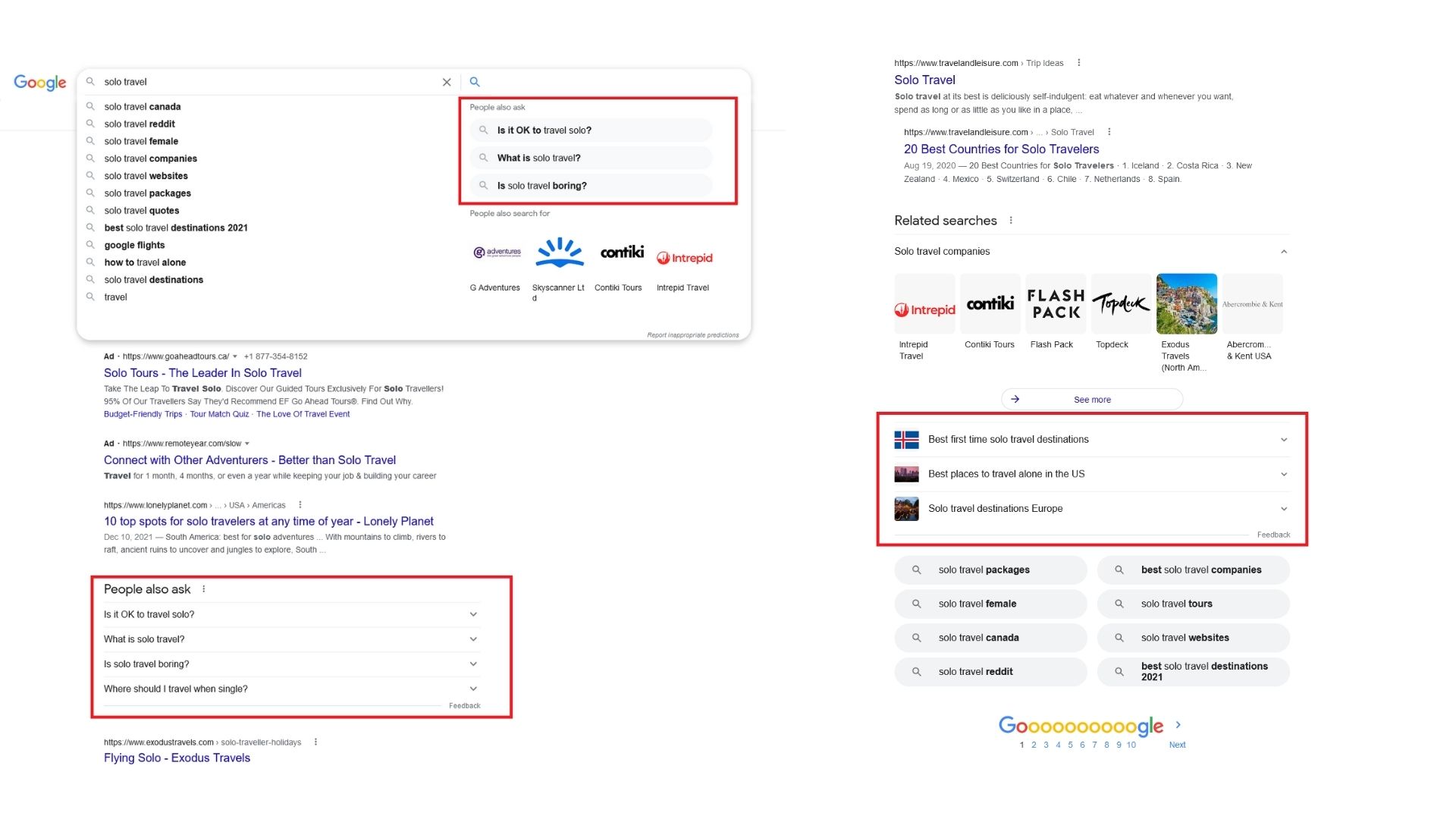Screen dimensions: 1456x819
Task: Click the 'solo travel packages' related search chip
Action: coord(990,570)
